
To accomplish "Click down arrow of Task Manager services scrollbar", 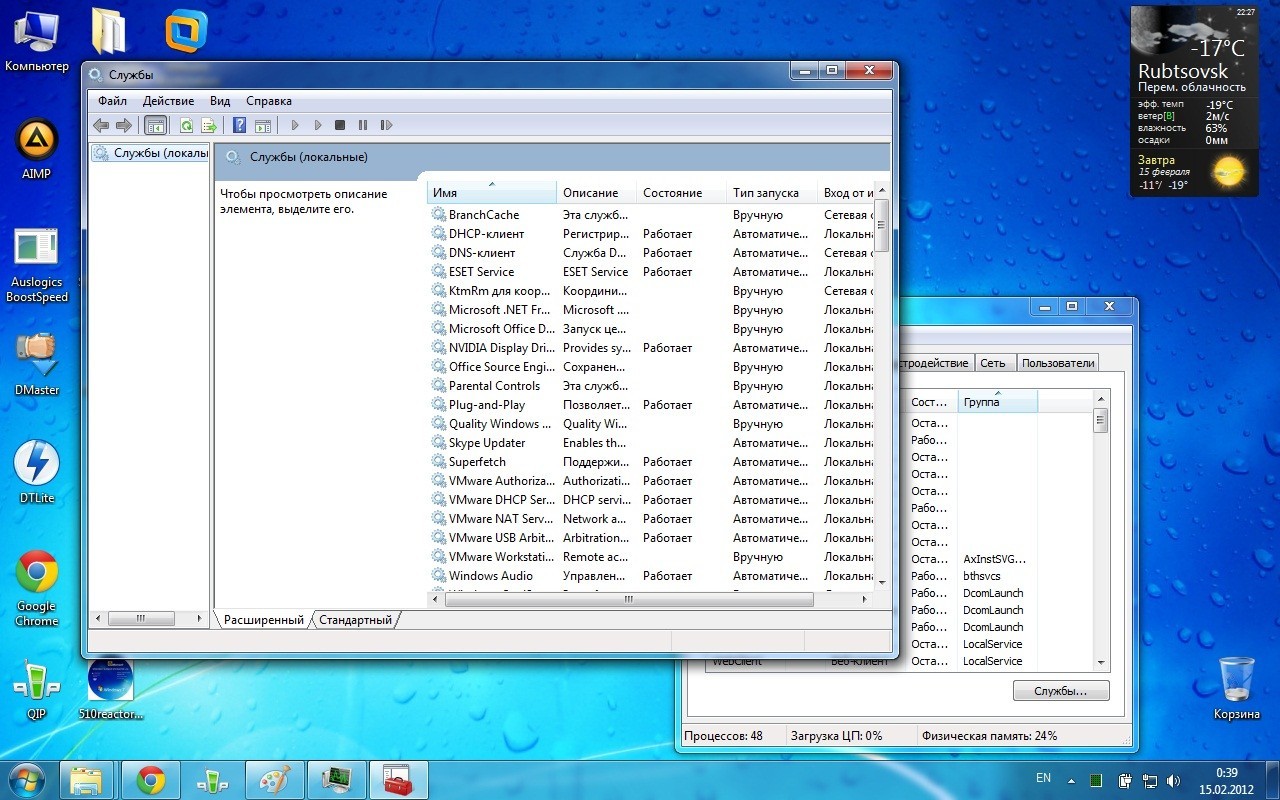I will pyautogui.click(x=1101, y=662).
